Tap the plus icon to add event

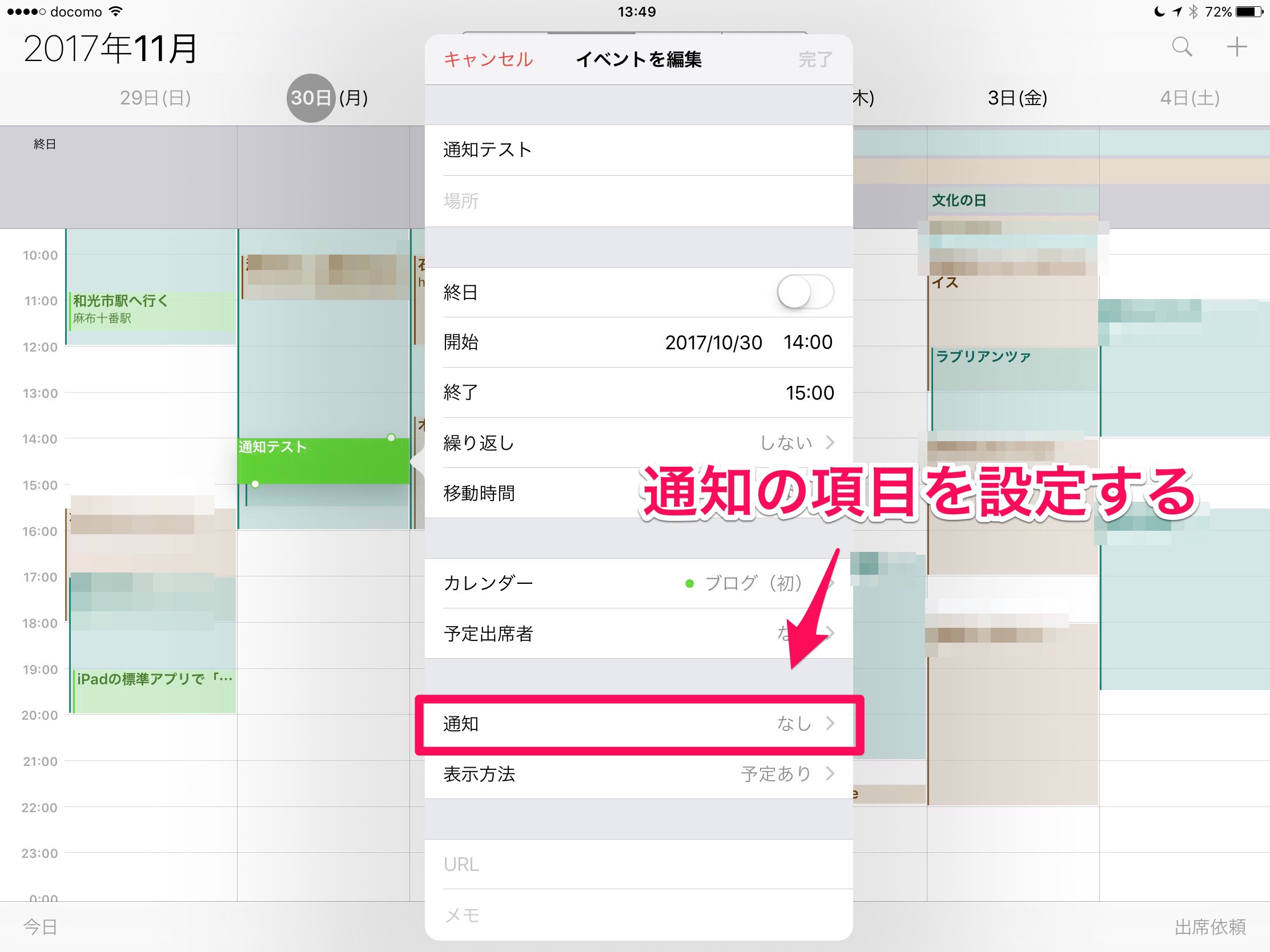pos(1236,46)
